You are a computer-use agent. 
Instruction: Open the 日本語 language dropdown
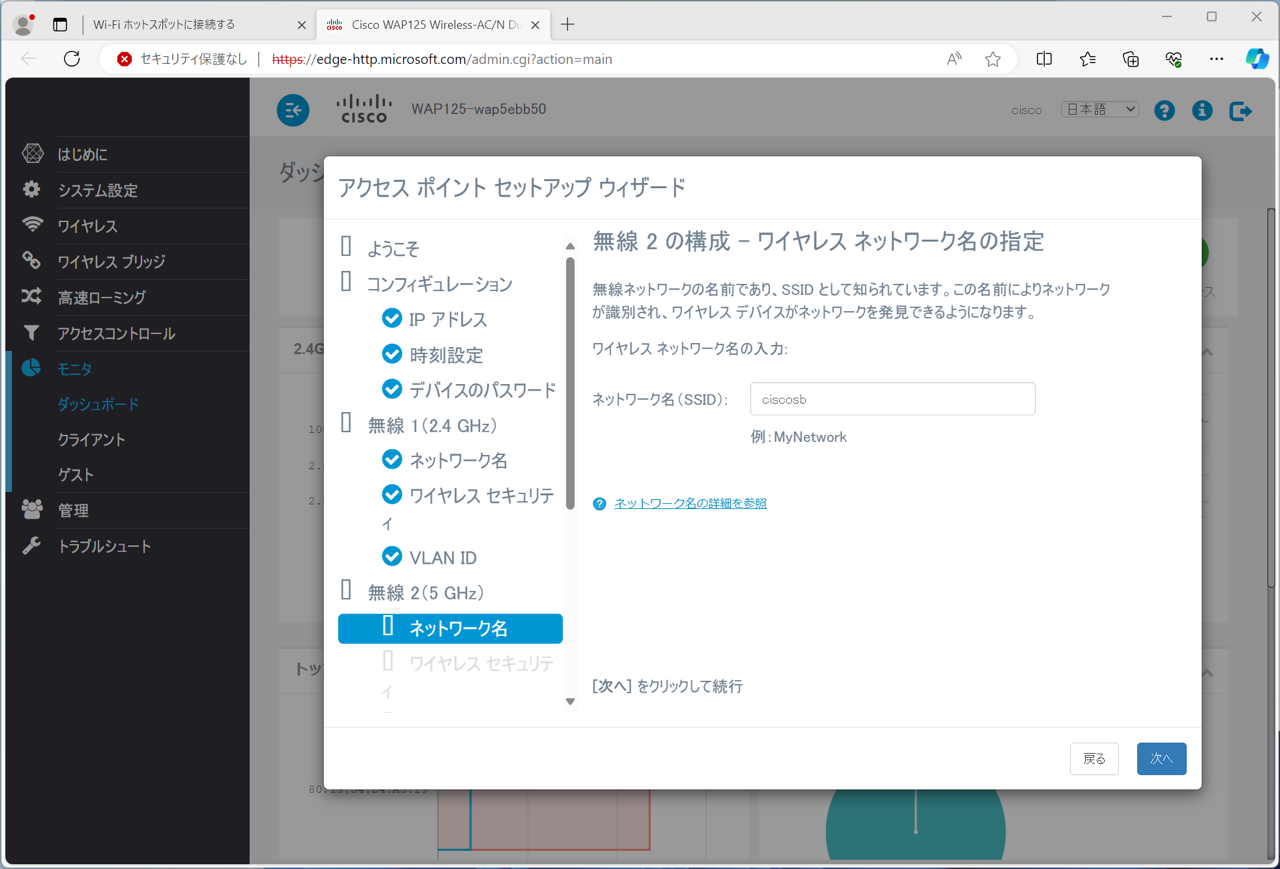click(1100, 109)
